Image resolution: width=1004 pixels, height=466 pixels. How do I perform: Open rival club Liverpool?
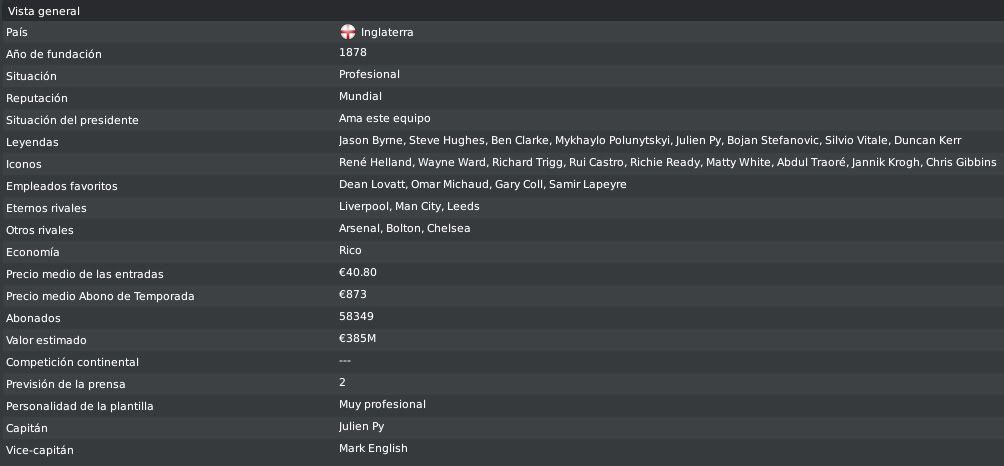[364, 206]
